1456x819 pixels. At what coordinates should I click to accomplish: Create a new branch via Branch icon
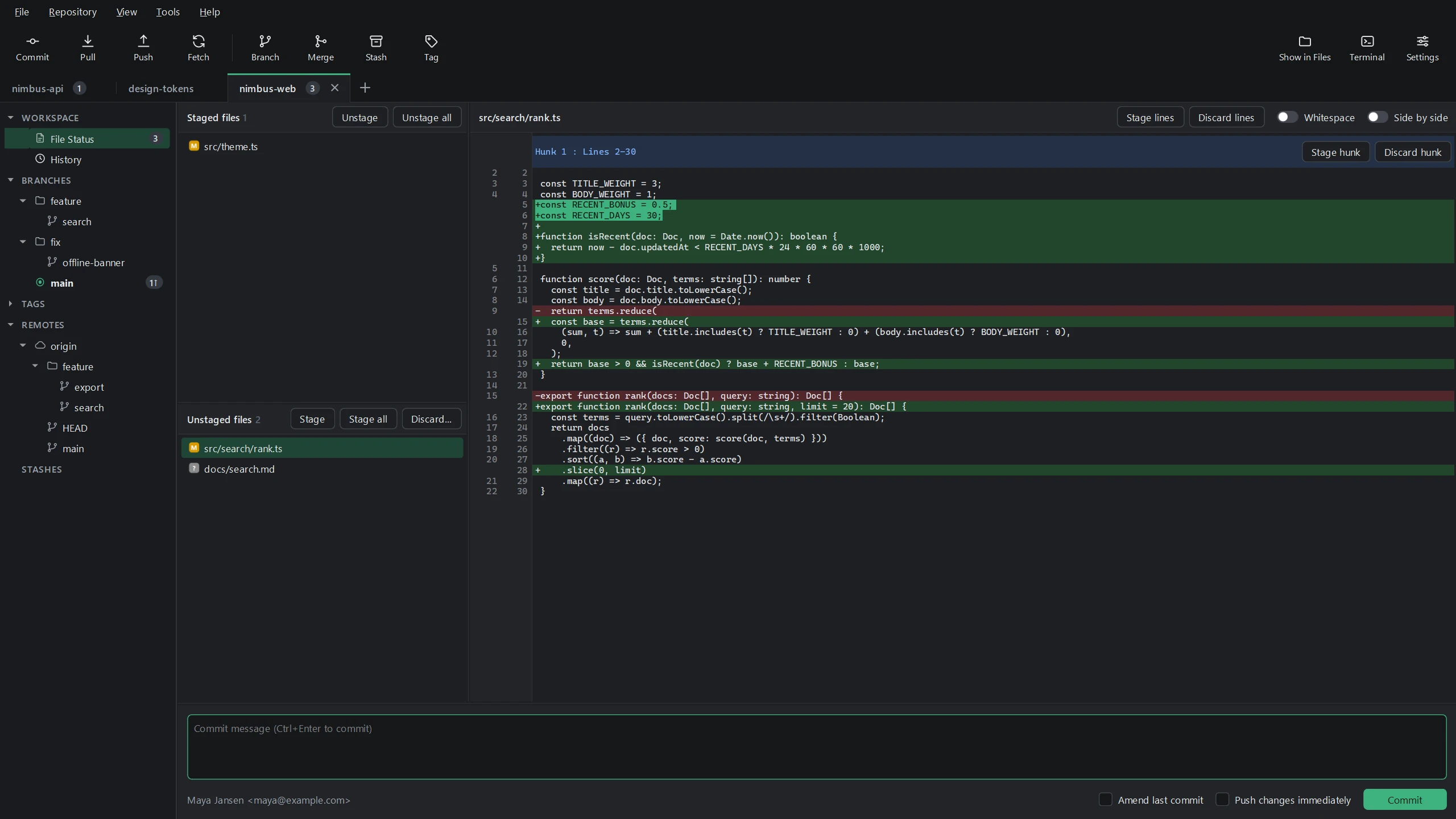(x=265, y=48)
